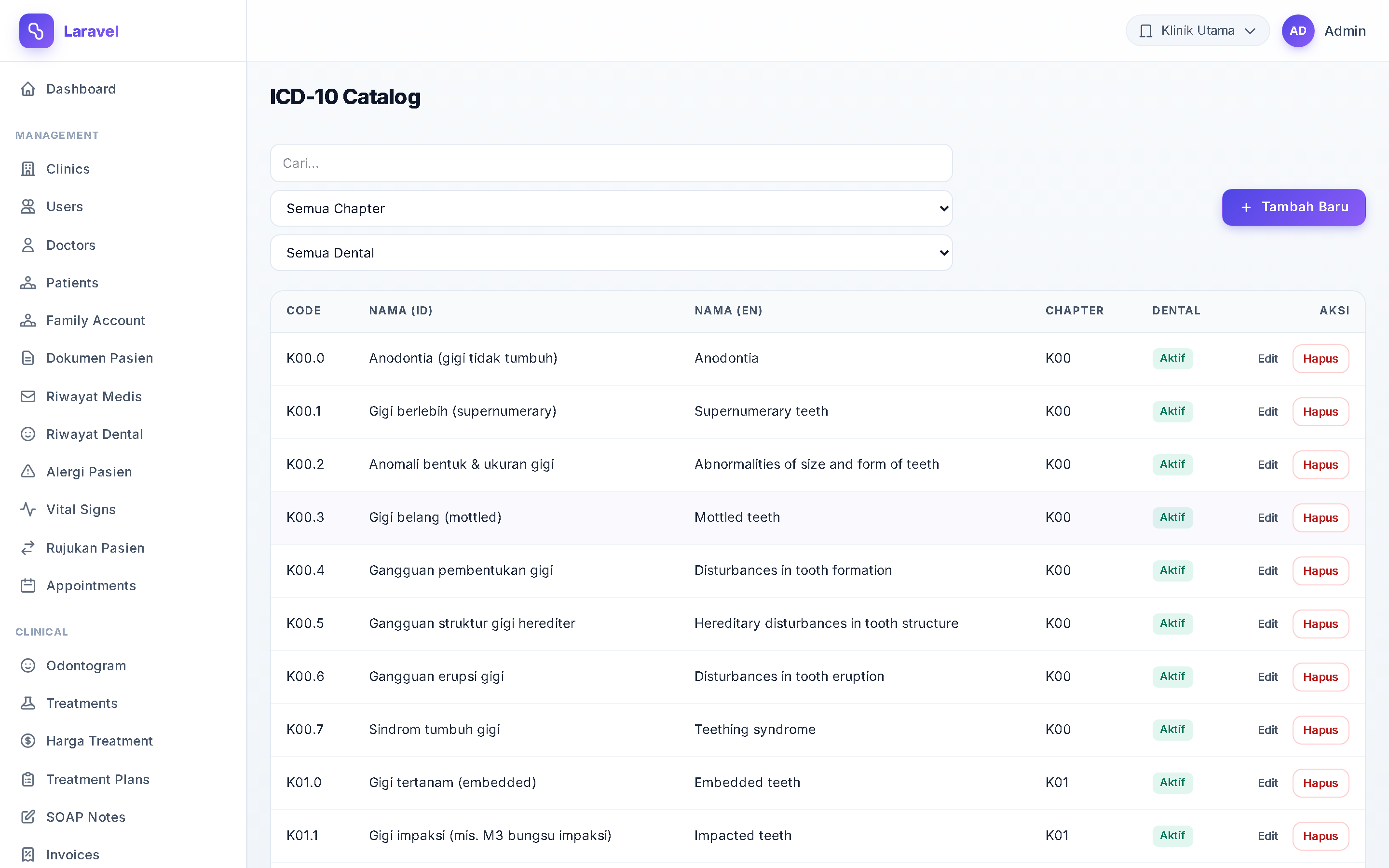Click 'Sindrom tumbuh gigi' cell
1389x868 pixels.
[x=435, y=730]
